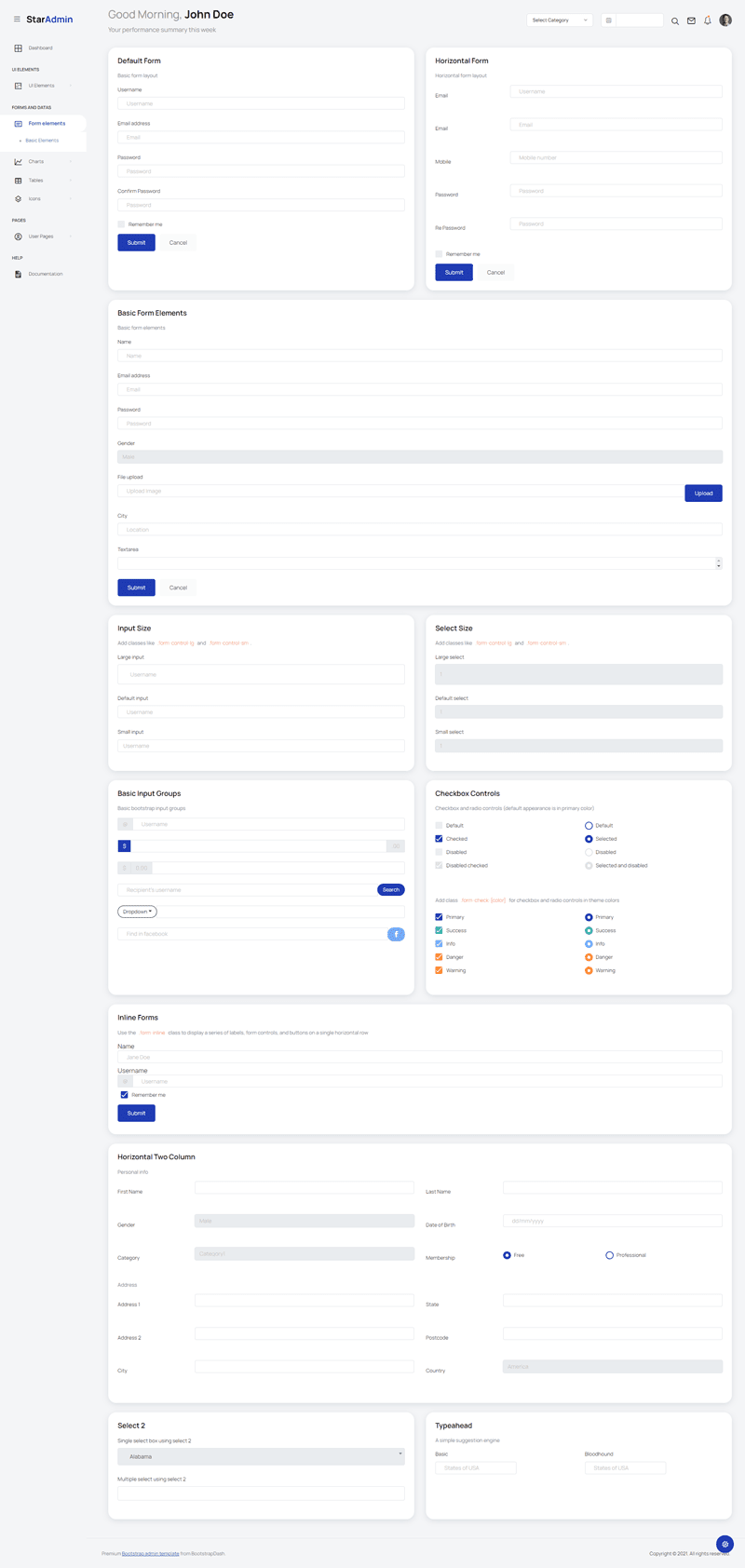Select the Free membership radio

tap(507, 1255)
